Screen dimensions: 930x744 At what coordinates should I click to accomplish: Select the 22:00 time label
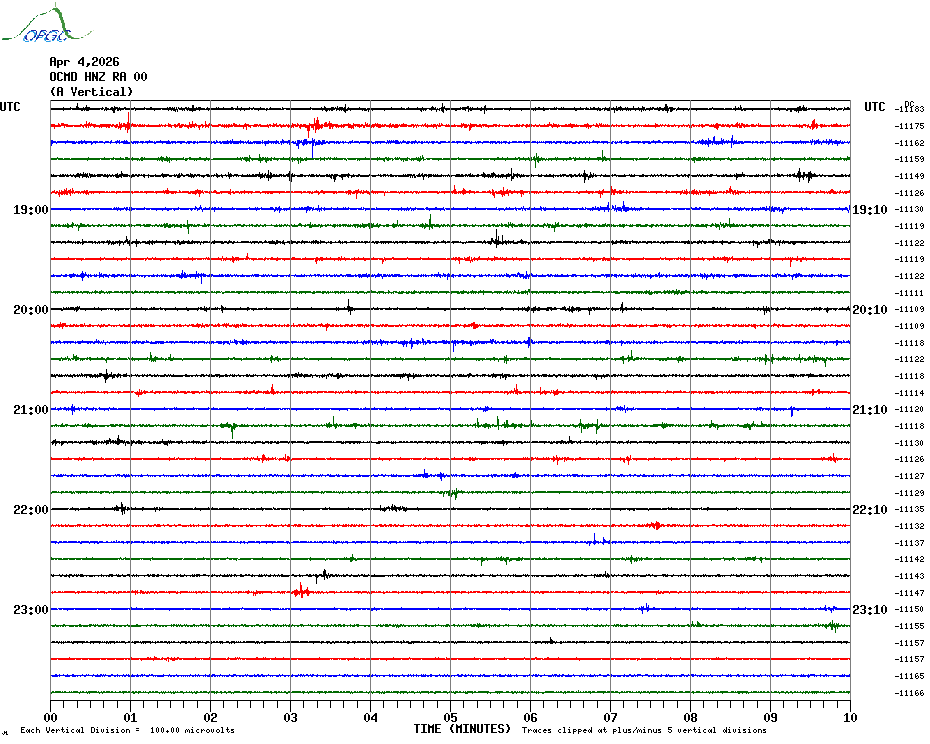(31, 510)
